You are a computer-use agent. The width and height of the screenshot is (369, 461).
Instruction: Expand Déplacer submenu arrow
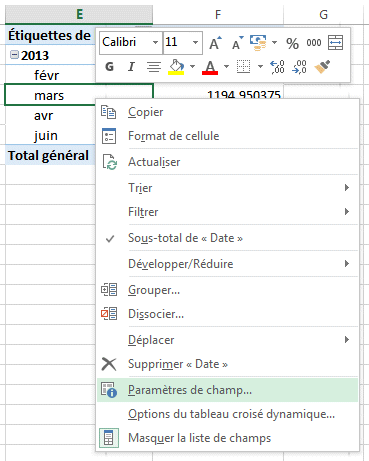pyautogui.click(x=347, y=339)
